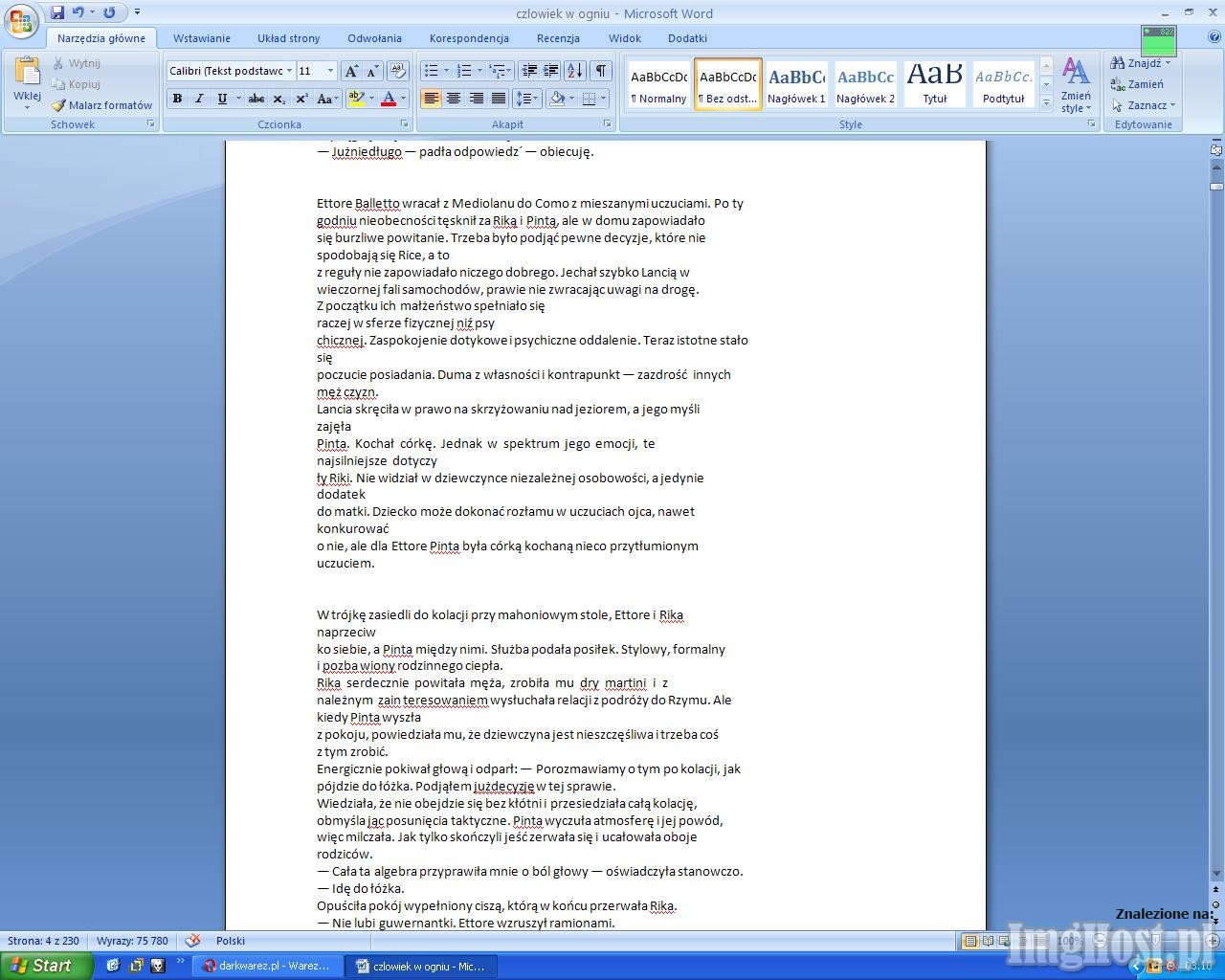
Task: Click the Strona: 4 z 230 page indicator
Action: click(x=44, y=941)
